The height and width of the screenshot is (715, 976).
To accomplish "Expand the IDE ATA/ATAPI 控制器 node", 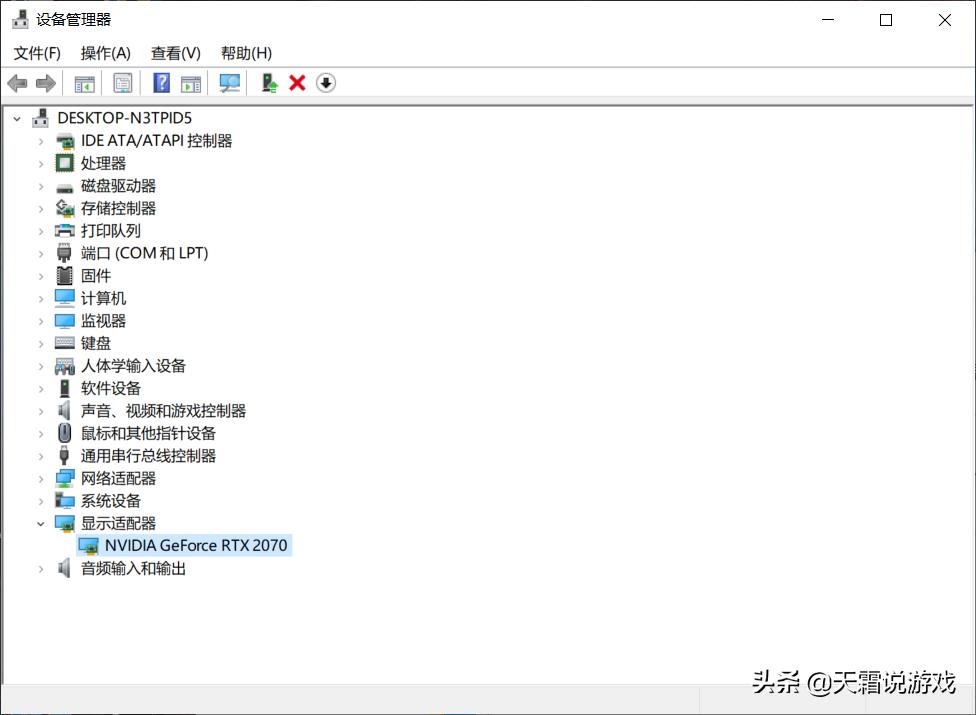I will pos(41,141).
